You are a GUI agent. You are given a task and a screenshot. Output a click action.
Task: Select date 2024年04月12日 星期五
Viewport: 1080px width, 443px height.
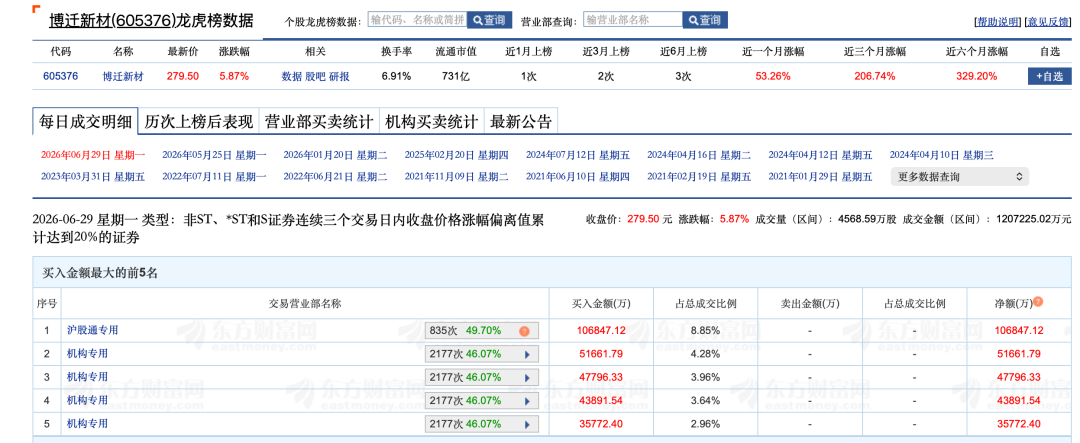point(820,155)
